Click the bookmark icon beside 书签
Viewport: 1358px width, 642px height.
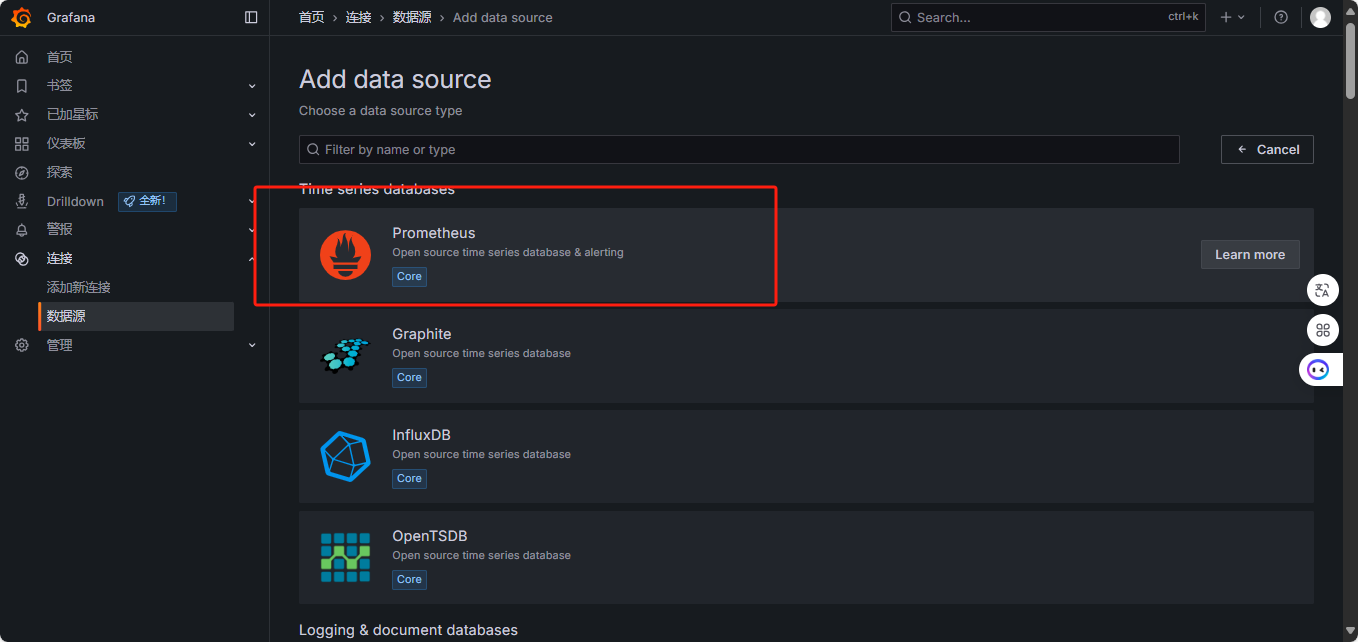22,86
